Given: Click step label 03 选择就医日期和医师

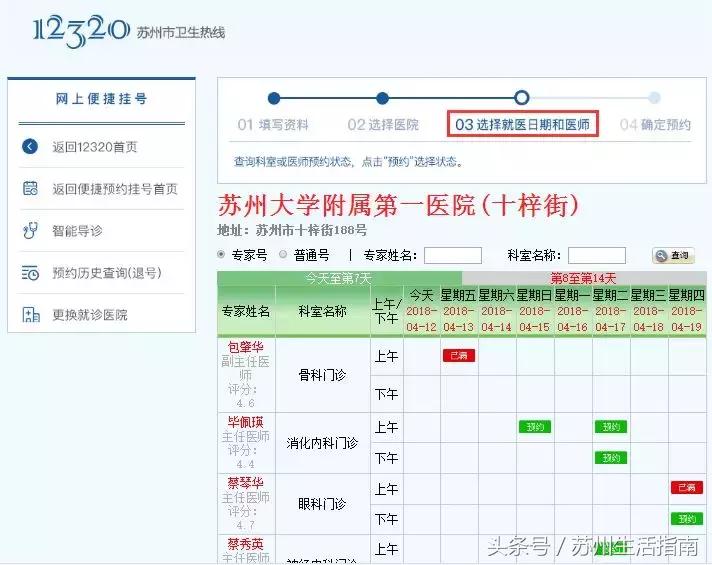Looking at the screenshot, I should point(523,124).
